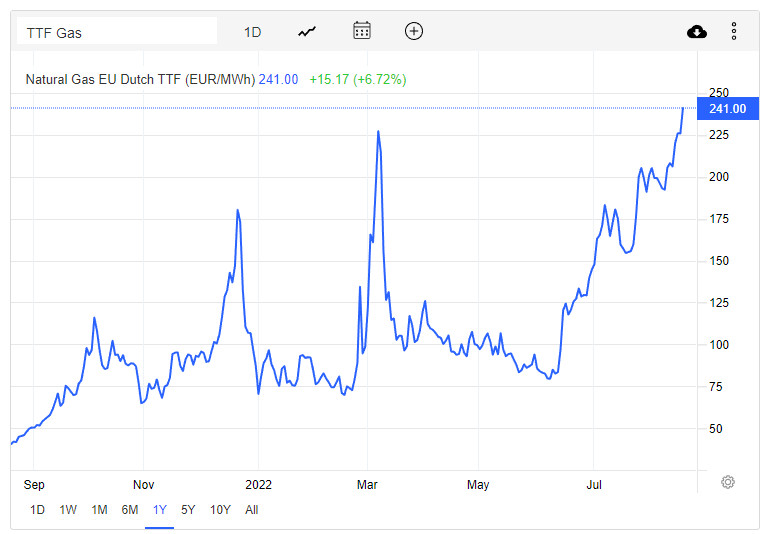Select the bottom 1D time range
This screenshot has width=762, height=534.
37,510
